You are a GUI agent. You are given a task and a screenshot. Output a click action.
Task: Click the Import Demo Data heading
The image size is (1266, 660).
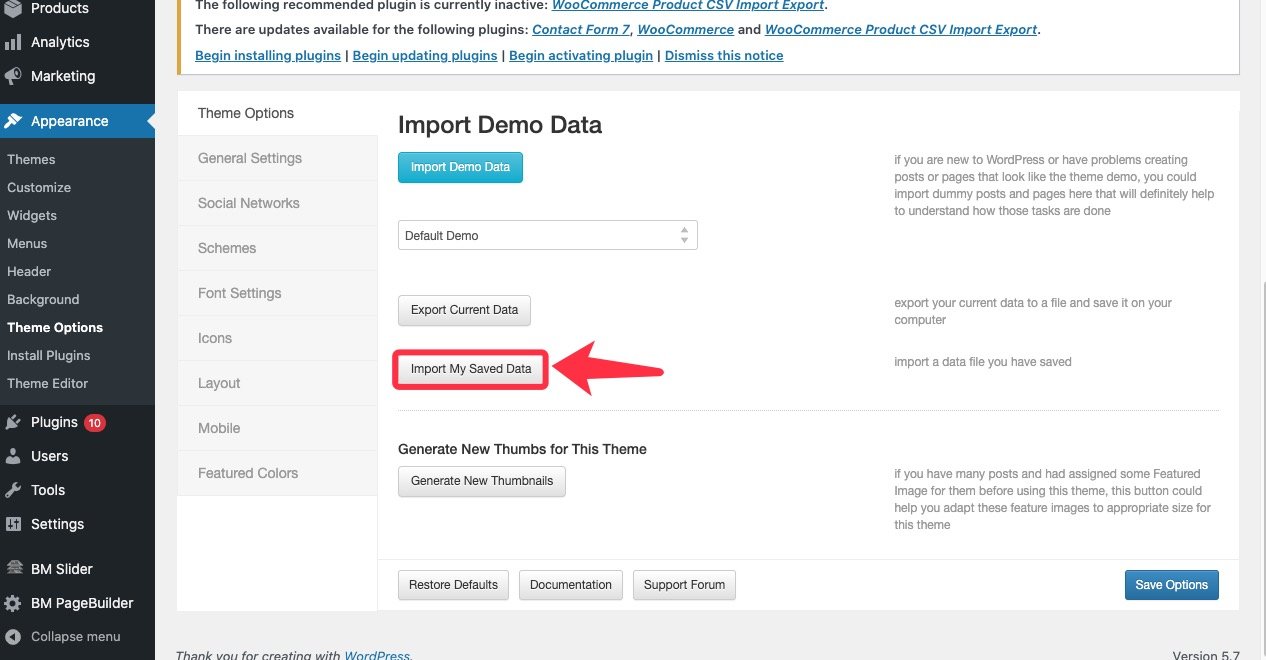(500, 125)
